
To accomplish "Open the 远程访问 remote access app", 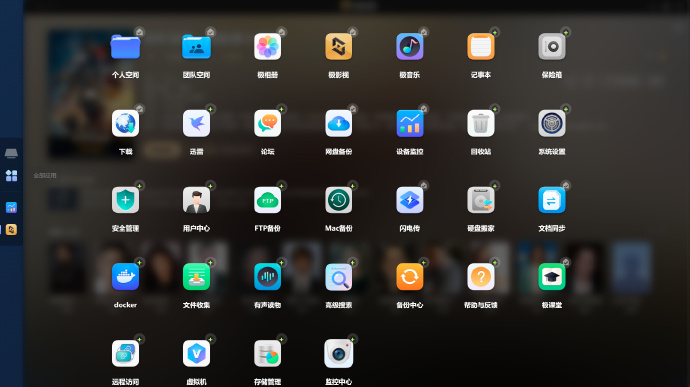I will 125,354.
